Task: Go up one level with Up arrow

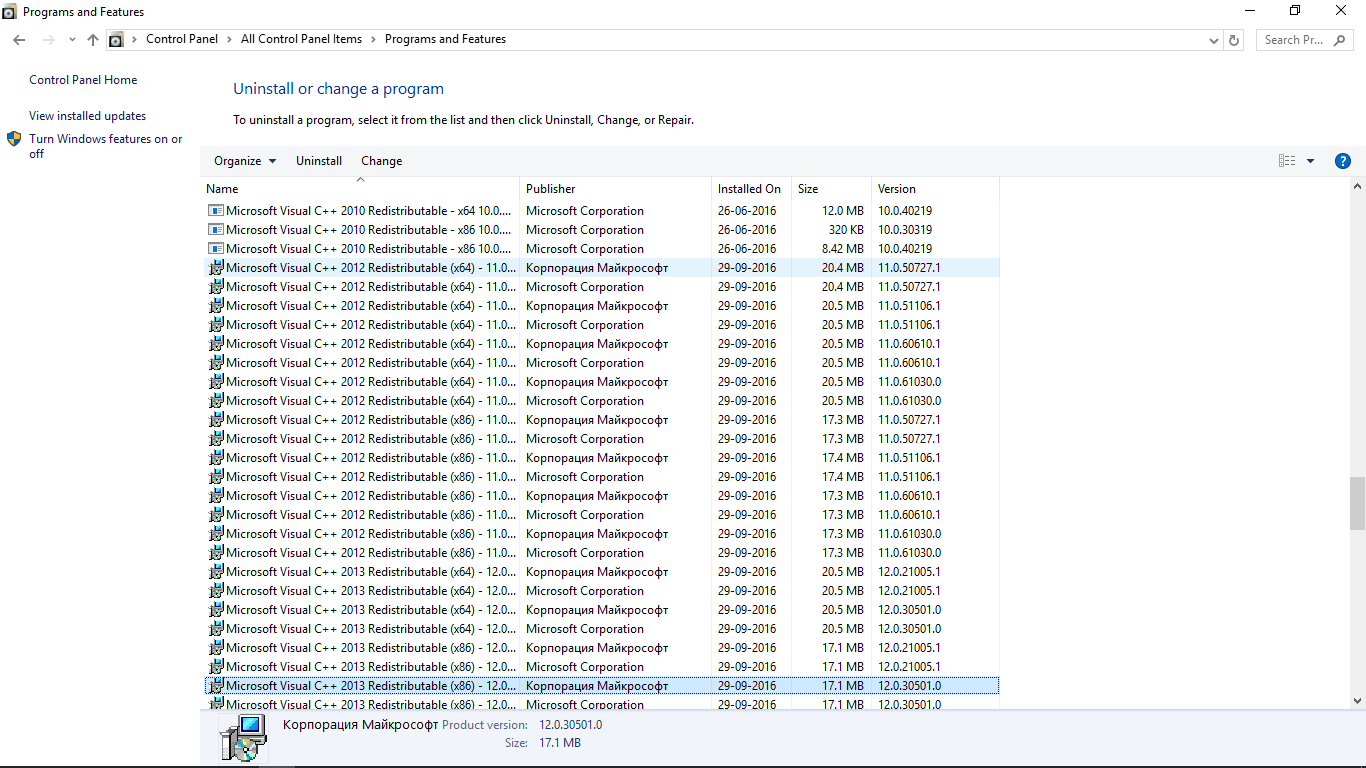Action: [x=93, y=40]
